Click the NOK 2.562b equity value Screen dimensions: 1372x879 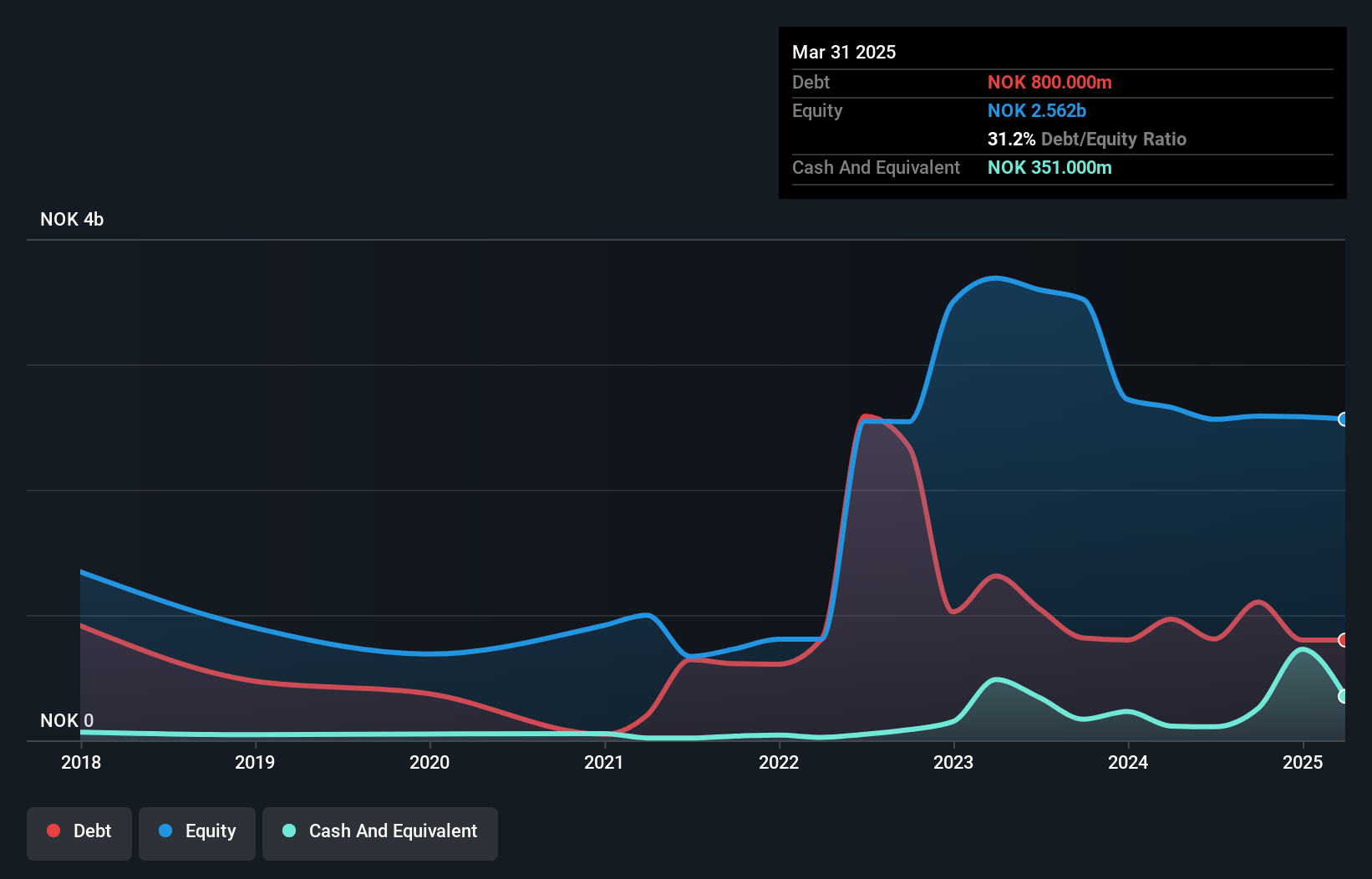[x=1037, y=110]
